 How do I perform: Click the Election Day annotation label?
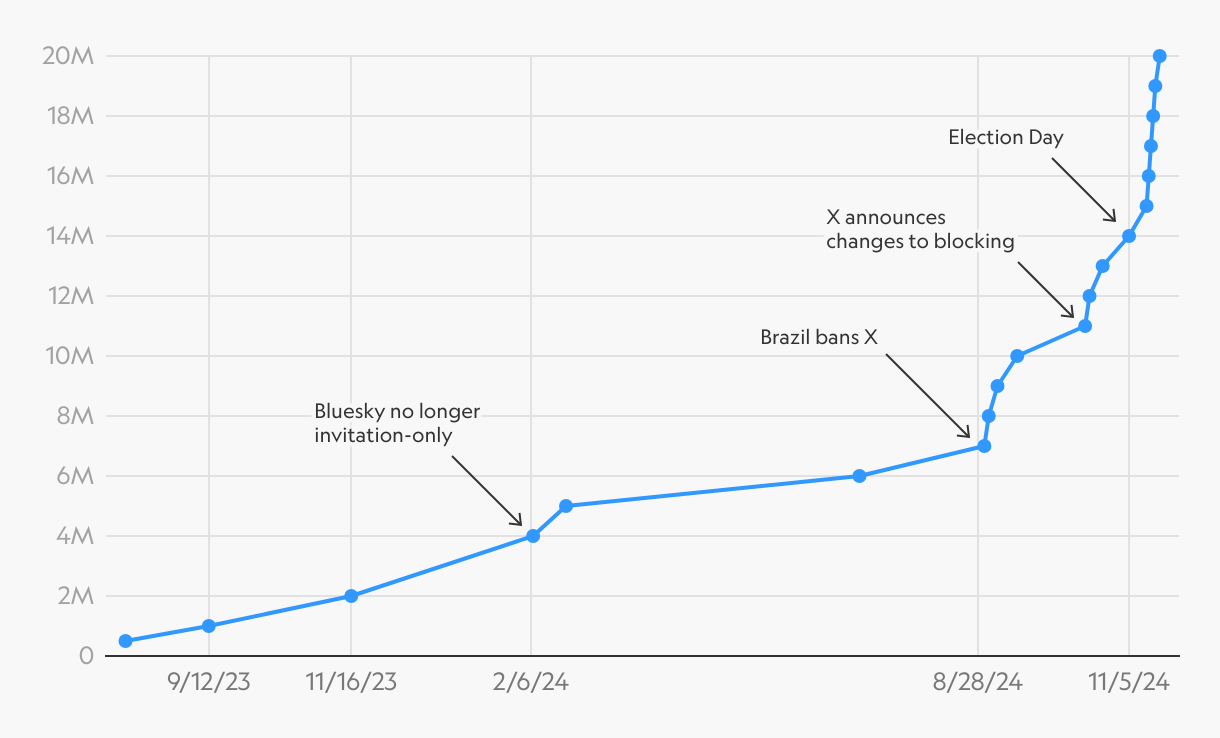click(1005, 138)
